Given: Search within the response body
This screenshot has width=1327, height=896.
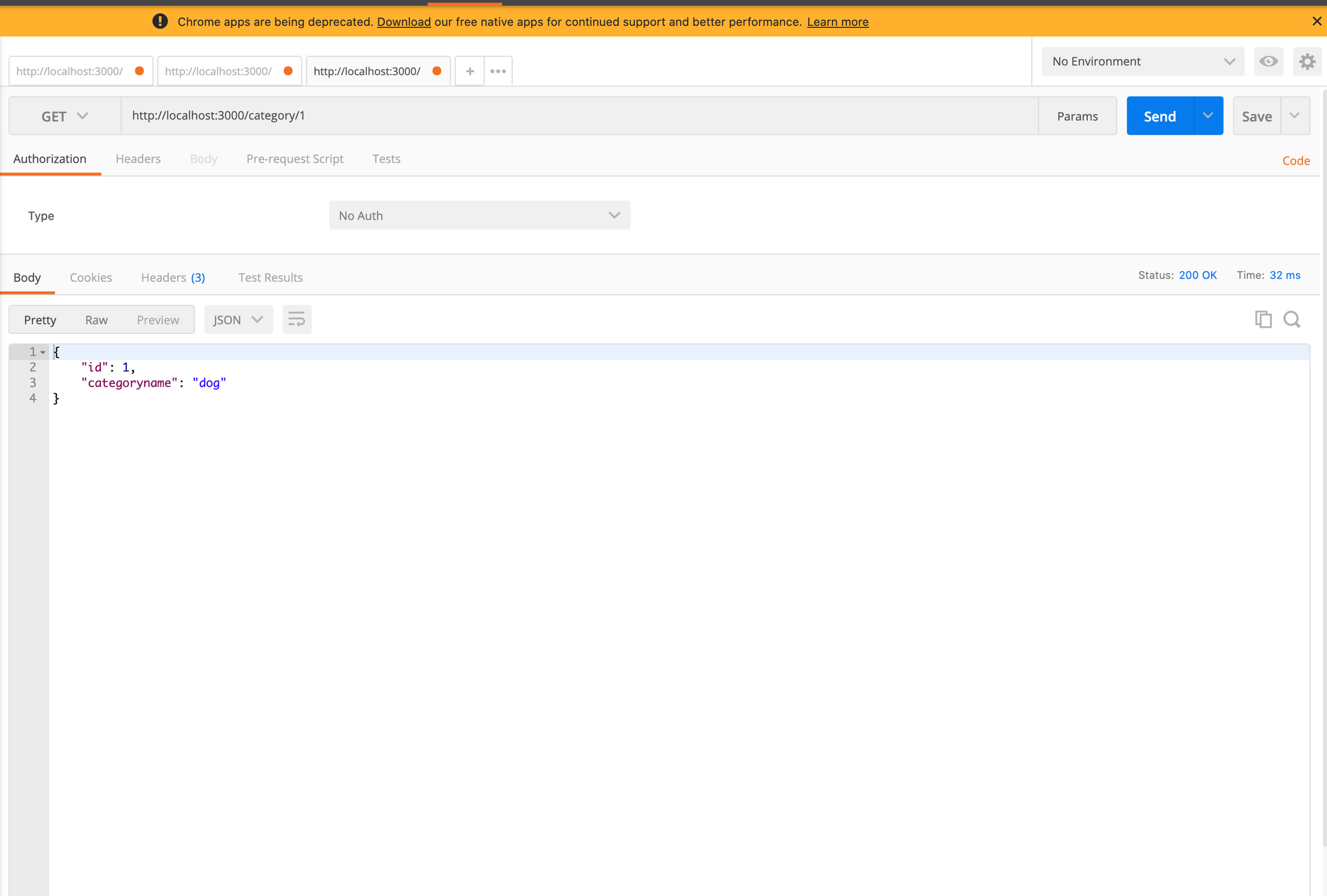Looking at the screenshot, I should 1291,320.
